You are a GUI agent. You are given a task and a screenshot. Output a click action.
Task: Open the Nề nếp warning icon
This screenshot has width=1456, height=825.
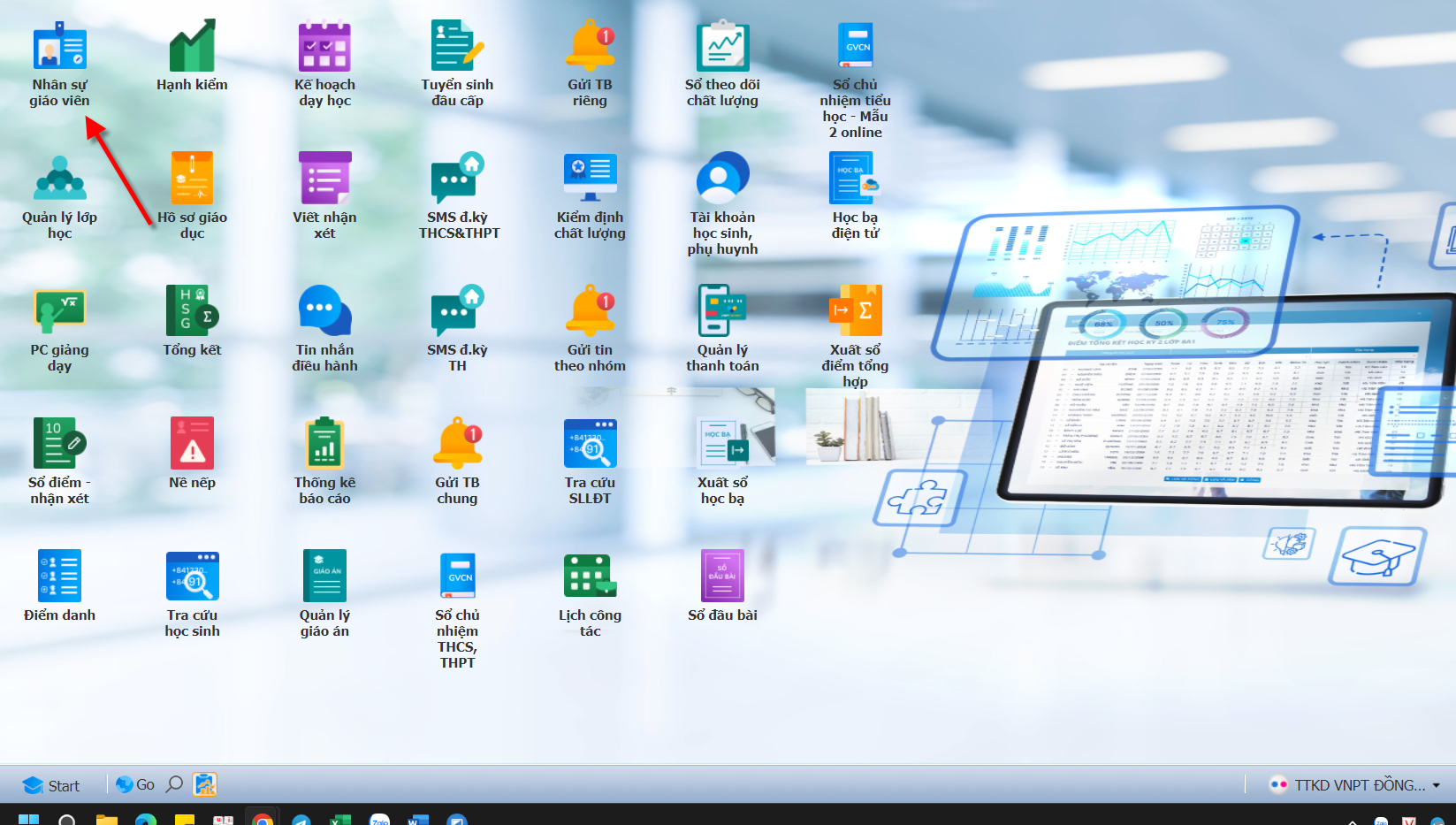coord(192,444)
